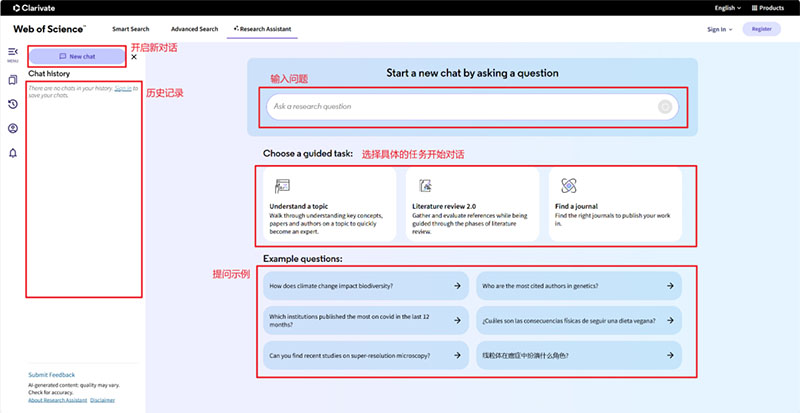
Task: Ask the most cited authors in genetics example
Action: click(x=579, y=286)
